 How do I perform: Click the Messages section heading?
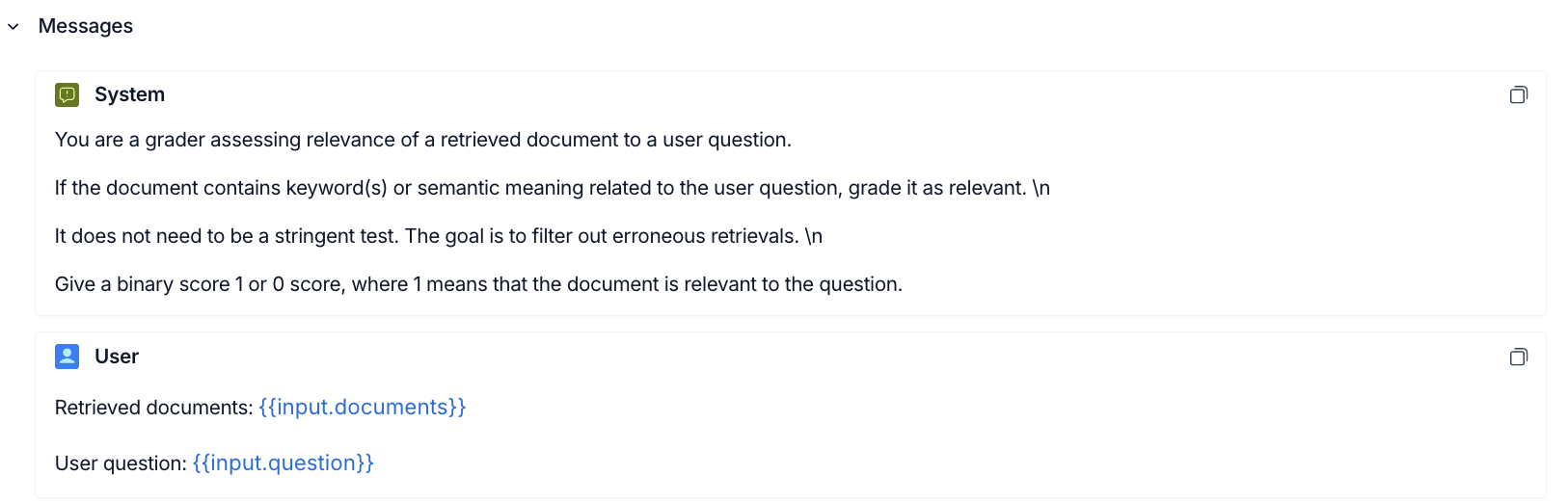click(x=86, y=26)
